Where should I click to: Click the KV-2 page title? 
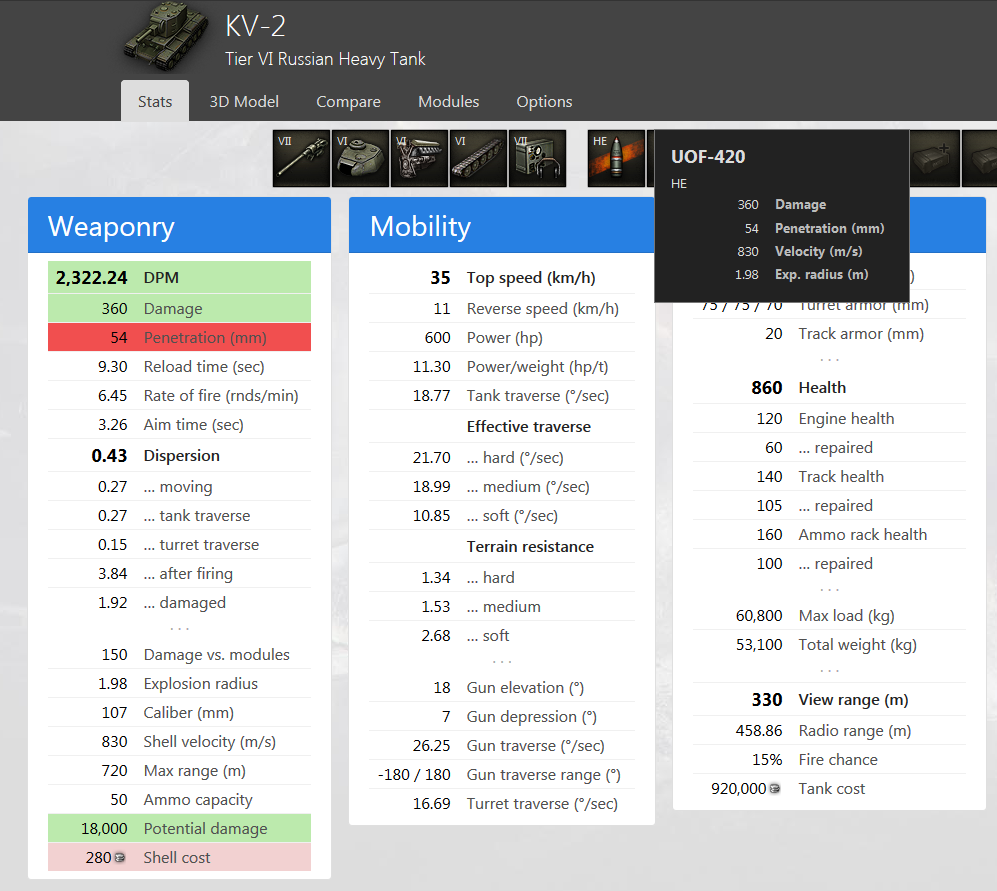click(256, 27)
